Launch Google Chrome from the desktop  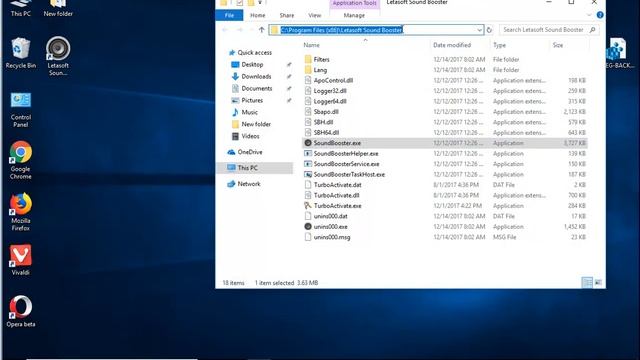20,160
